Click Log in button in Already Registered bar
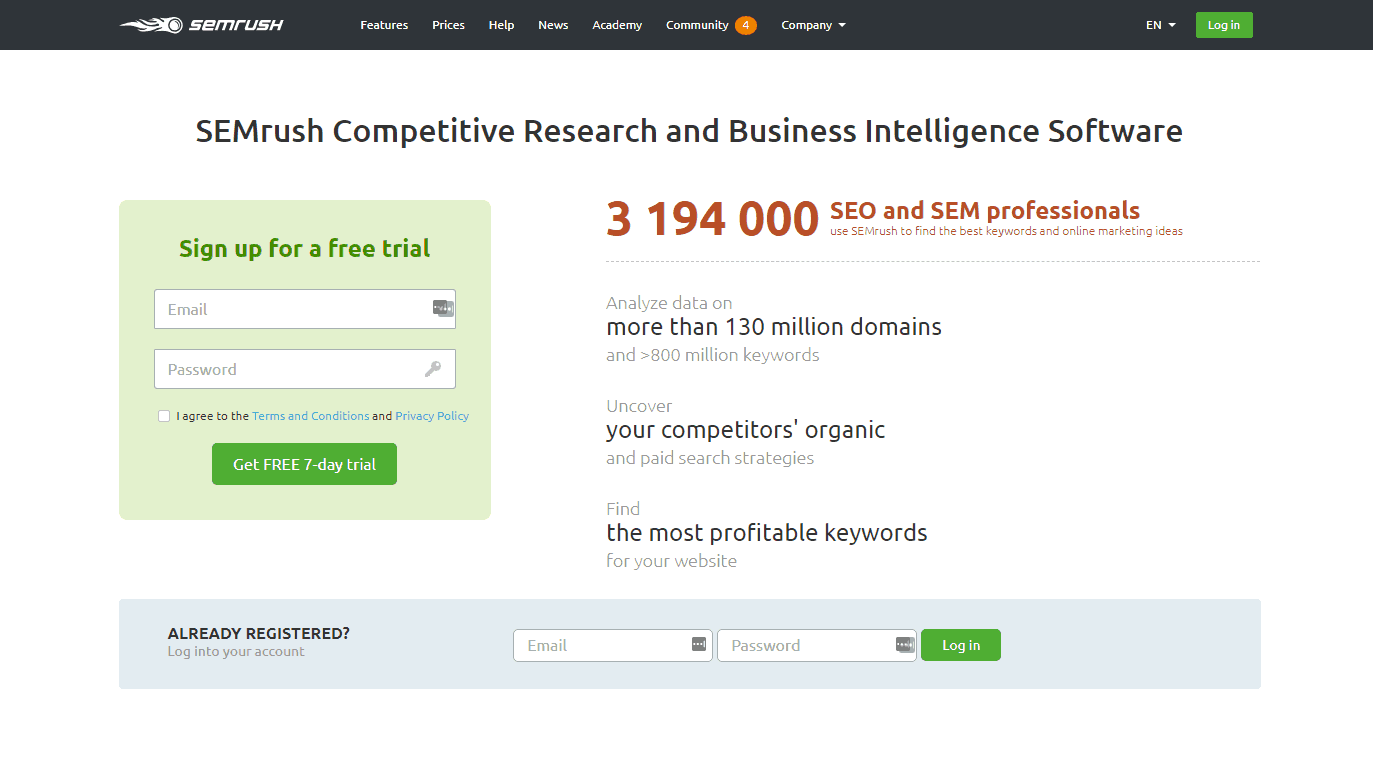 [x=960, y=645]
